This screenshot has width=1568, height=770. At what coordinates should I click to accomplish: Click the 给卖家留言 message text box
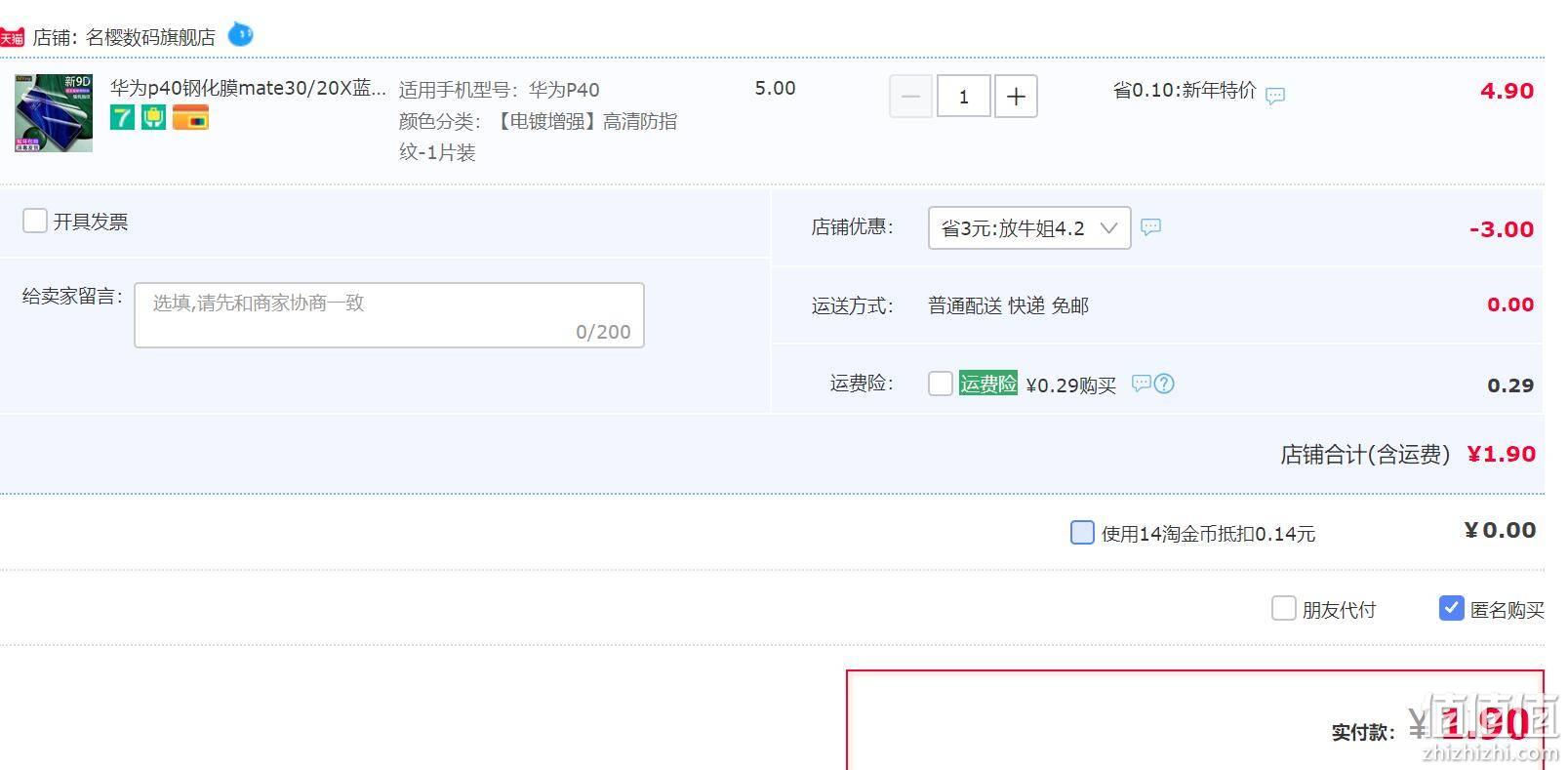(389, 315)
